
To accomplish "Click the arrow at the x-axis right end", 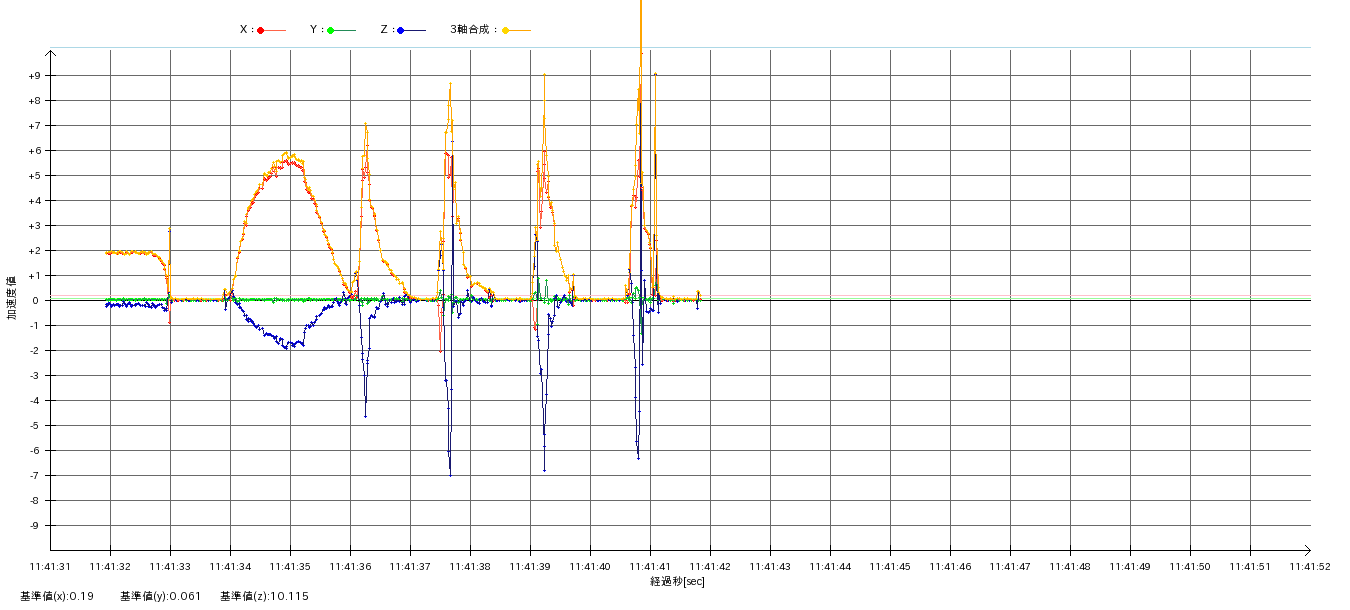I will pos(1306,550).
